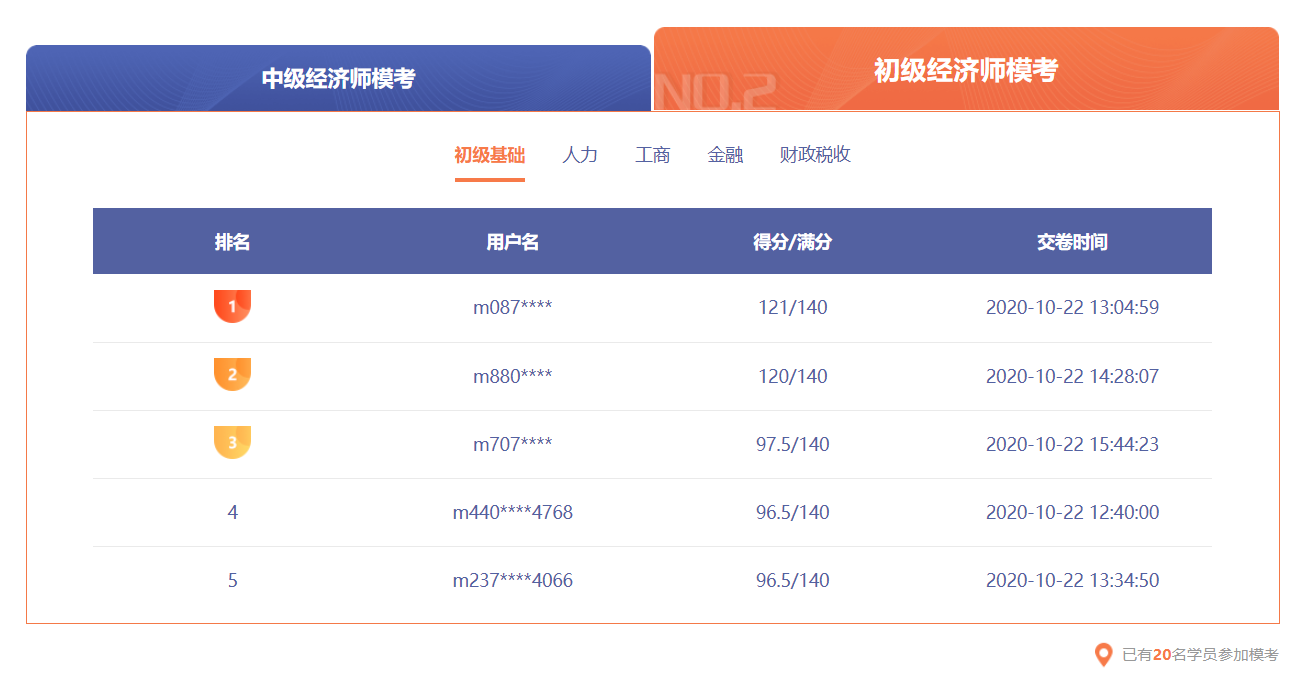This screenshot has width=1304, height=674.
Task: Click the score 121/140 of rank one
Action: [793, 307]
